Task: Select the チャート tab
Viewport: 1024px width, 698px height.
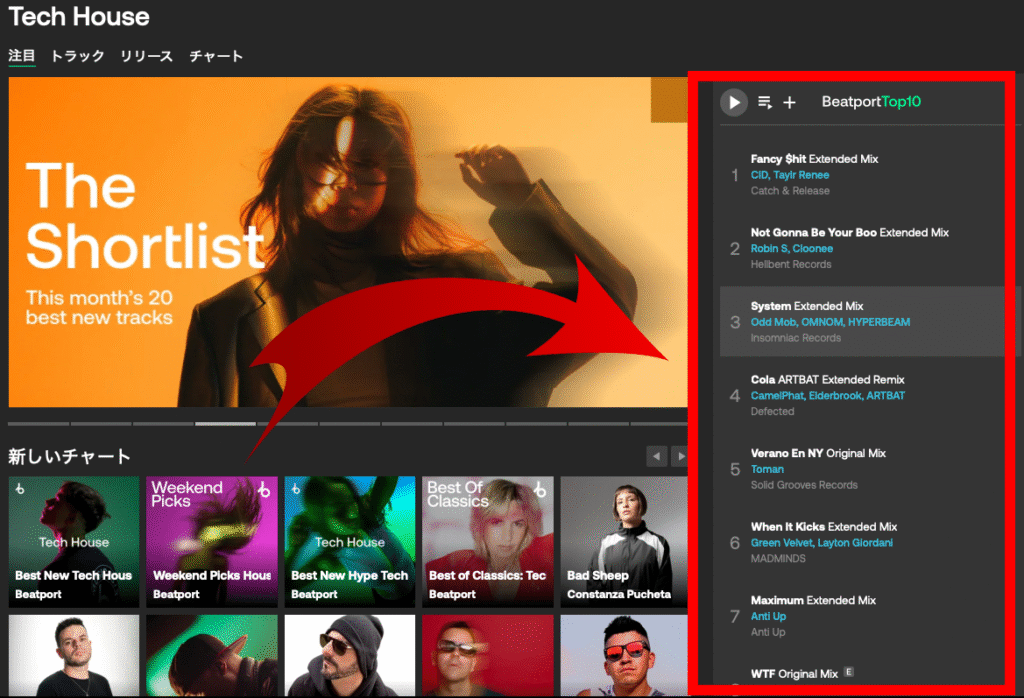Action: (216, 56)
